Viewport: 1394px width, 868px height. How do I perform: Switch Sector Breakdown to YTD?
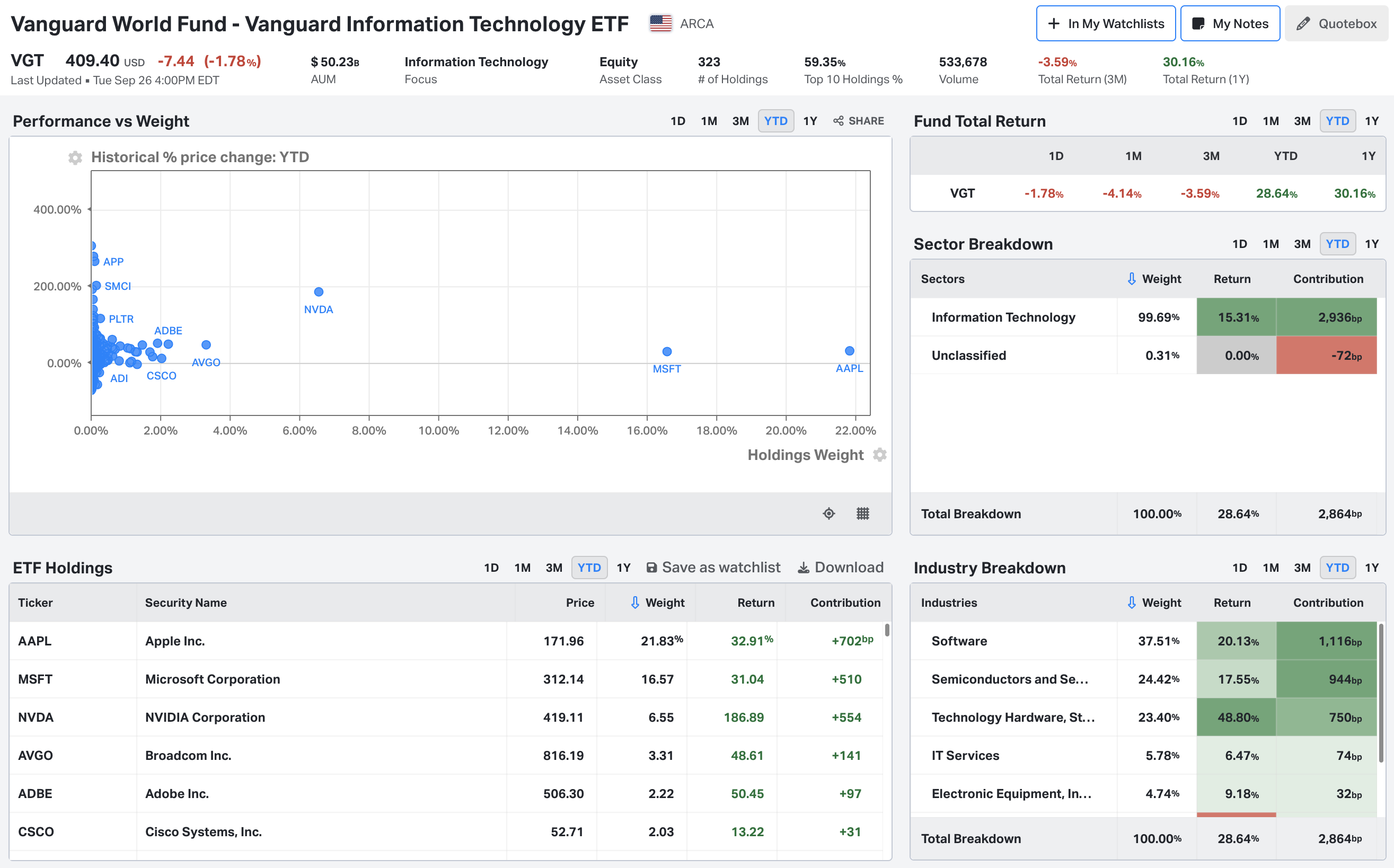pyautogui.click(x=1338, y=244)
